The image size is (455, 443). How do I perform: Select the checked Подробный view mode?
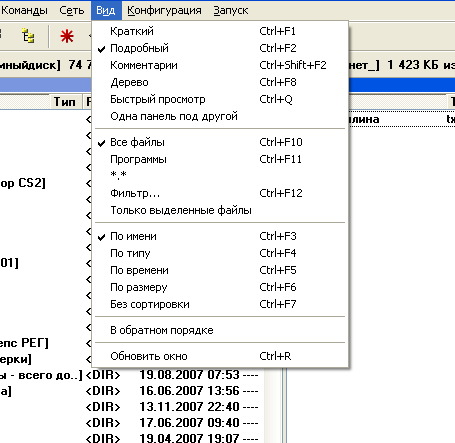[x=220, y=48]
